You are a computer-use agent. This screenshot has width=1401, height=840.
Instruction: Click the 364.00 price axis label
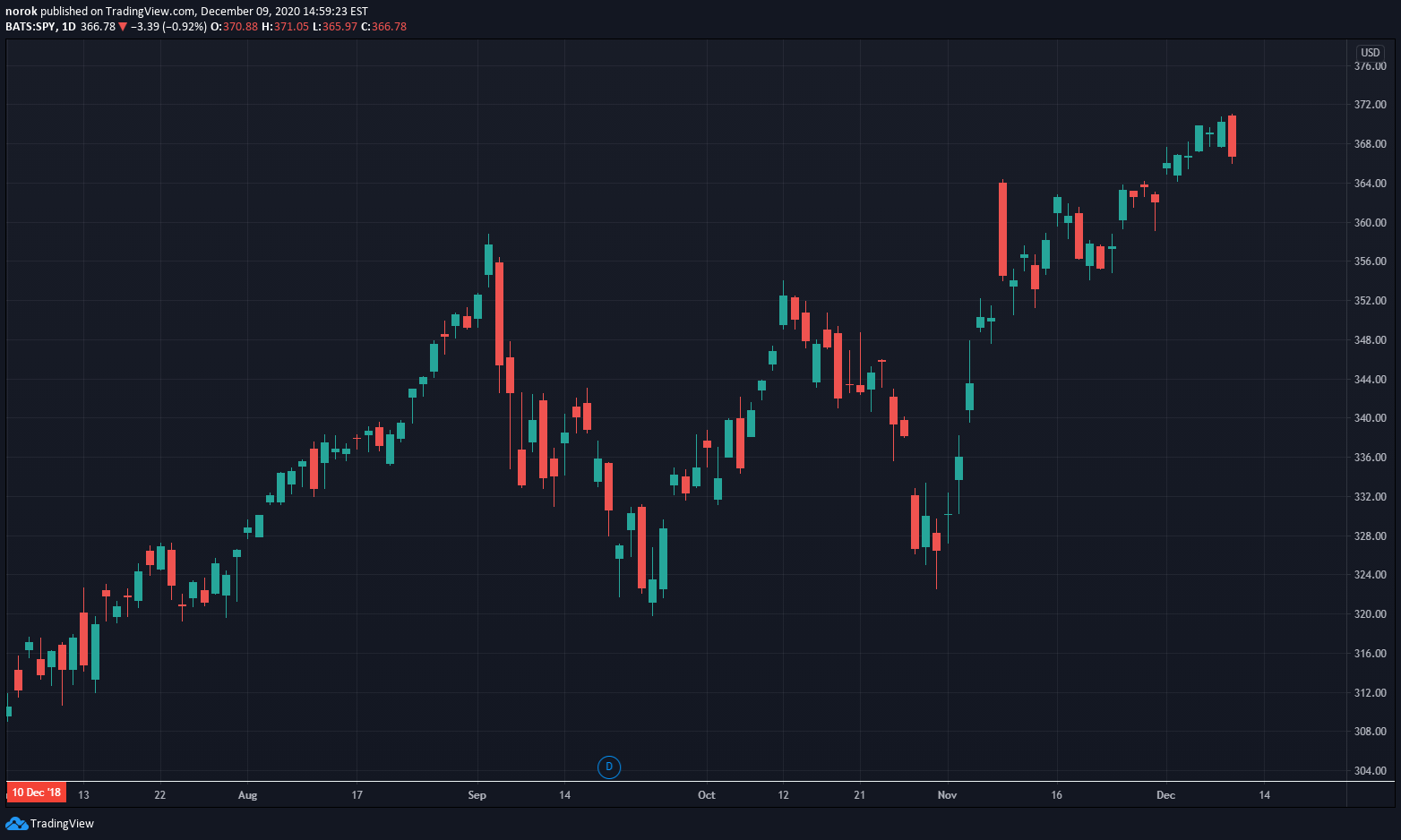1370,184
